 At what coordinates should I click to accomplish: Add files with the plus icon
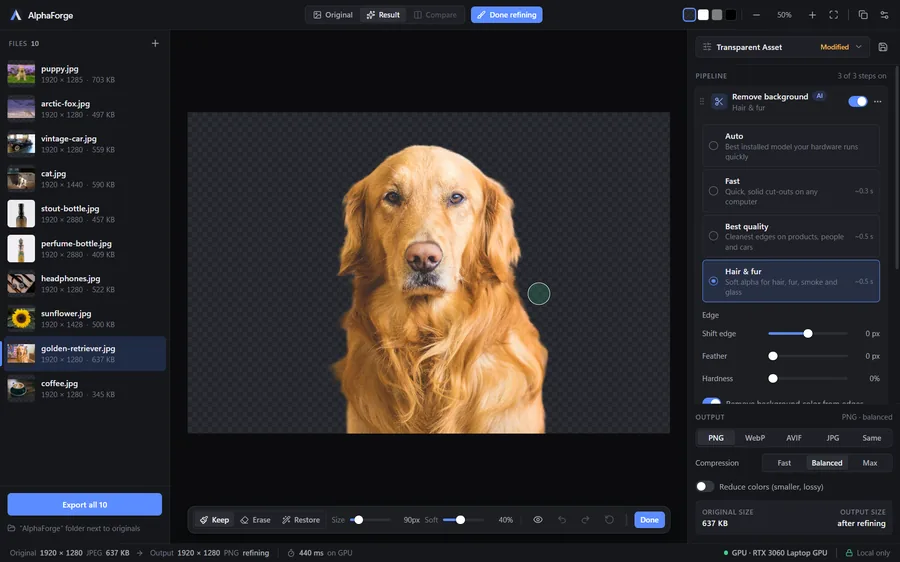pos(155,44)
